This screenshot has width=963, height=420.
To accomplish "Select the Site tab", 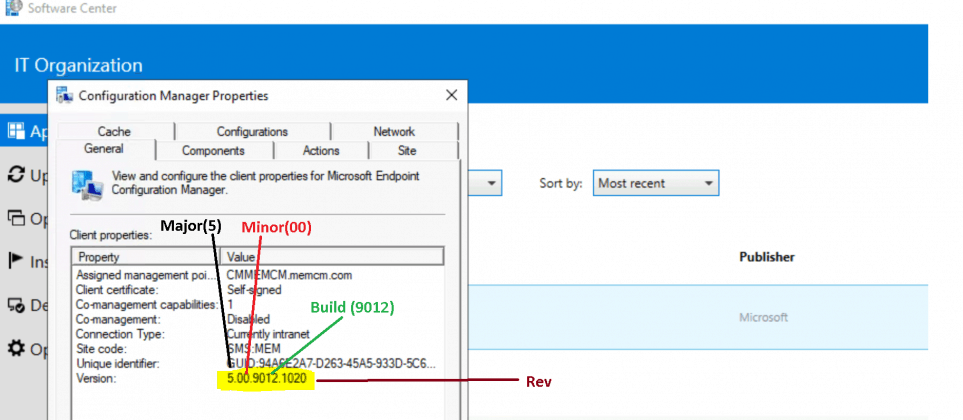I will point(407,150).
